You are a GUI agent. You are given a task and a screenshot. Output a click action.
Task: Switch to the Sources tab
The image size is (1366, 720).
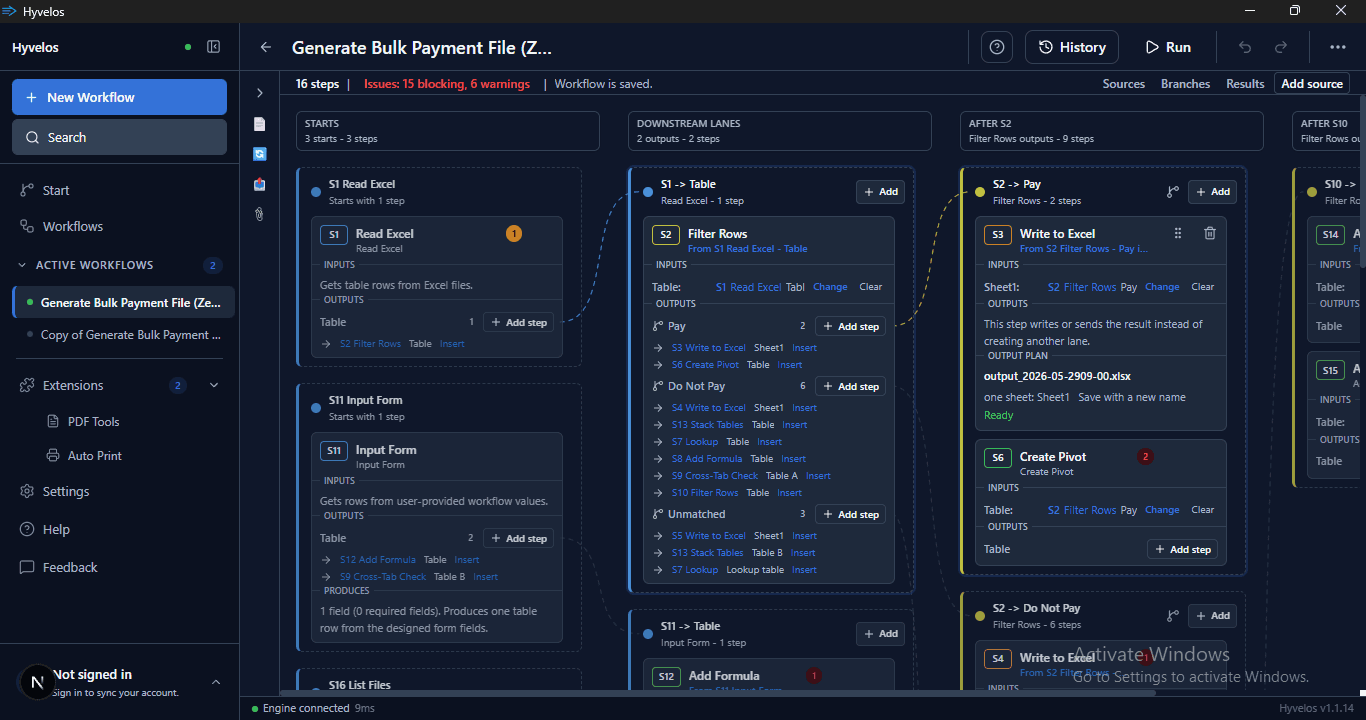click(x=1124, y=84)
